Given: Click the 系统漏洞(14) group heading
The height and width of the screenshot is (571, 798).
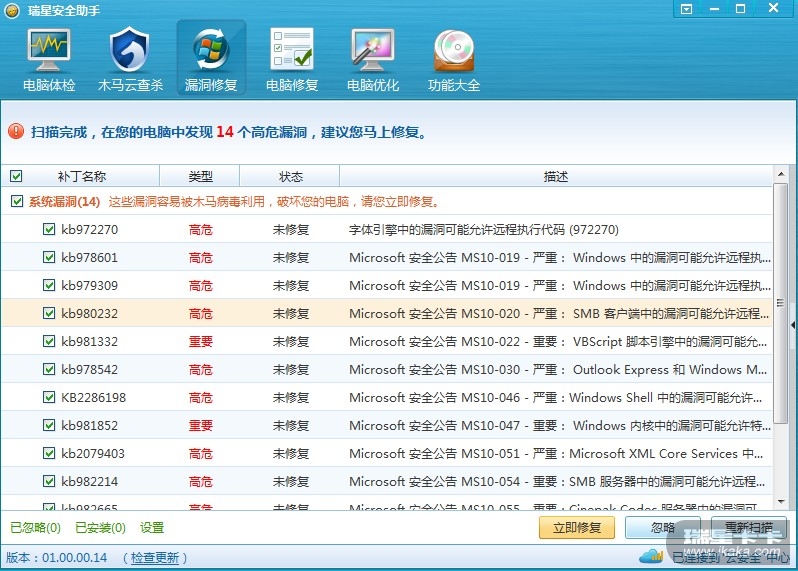Looking at the screenshot, I should [64, 202].
